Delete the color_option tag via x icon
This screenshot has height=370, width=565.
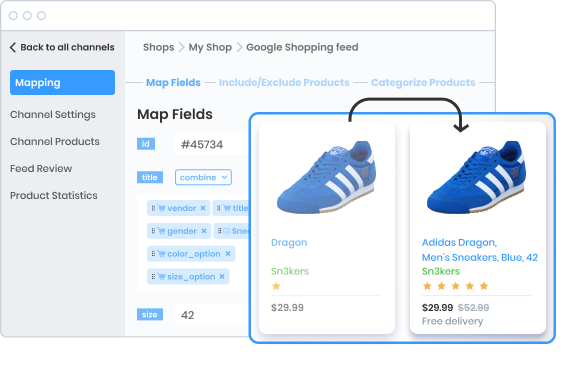tap(228, 254)
